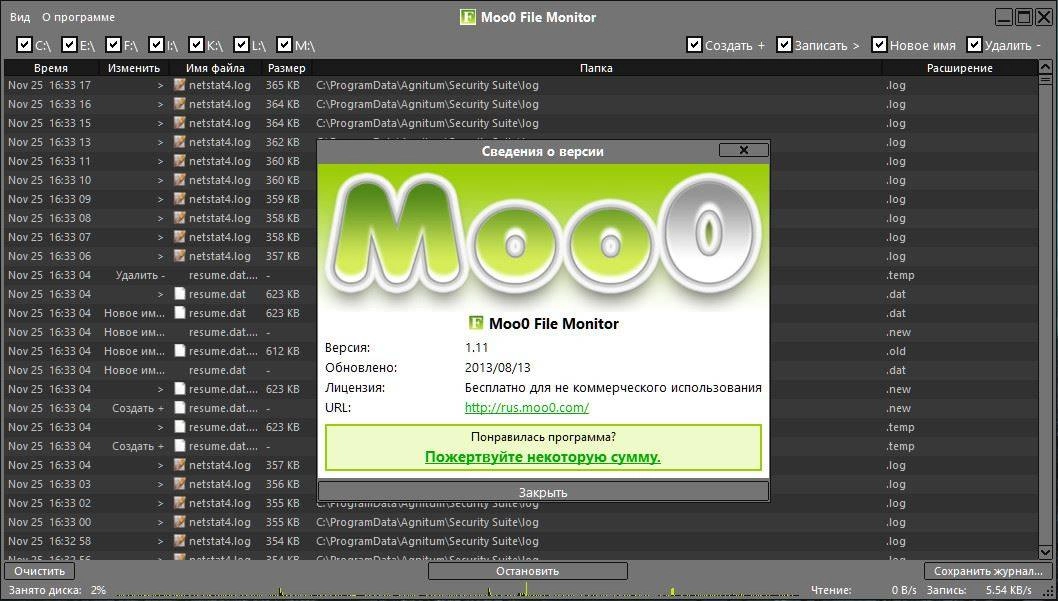The height and width of the screenshot is (601, 1058).
Task: Click the netstat4.log icon at 16:32 58
Action: coord(179,541)
